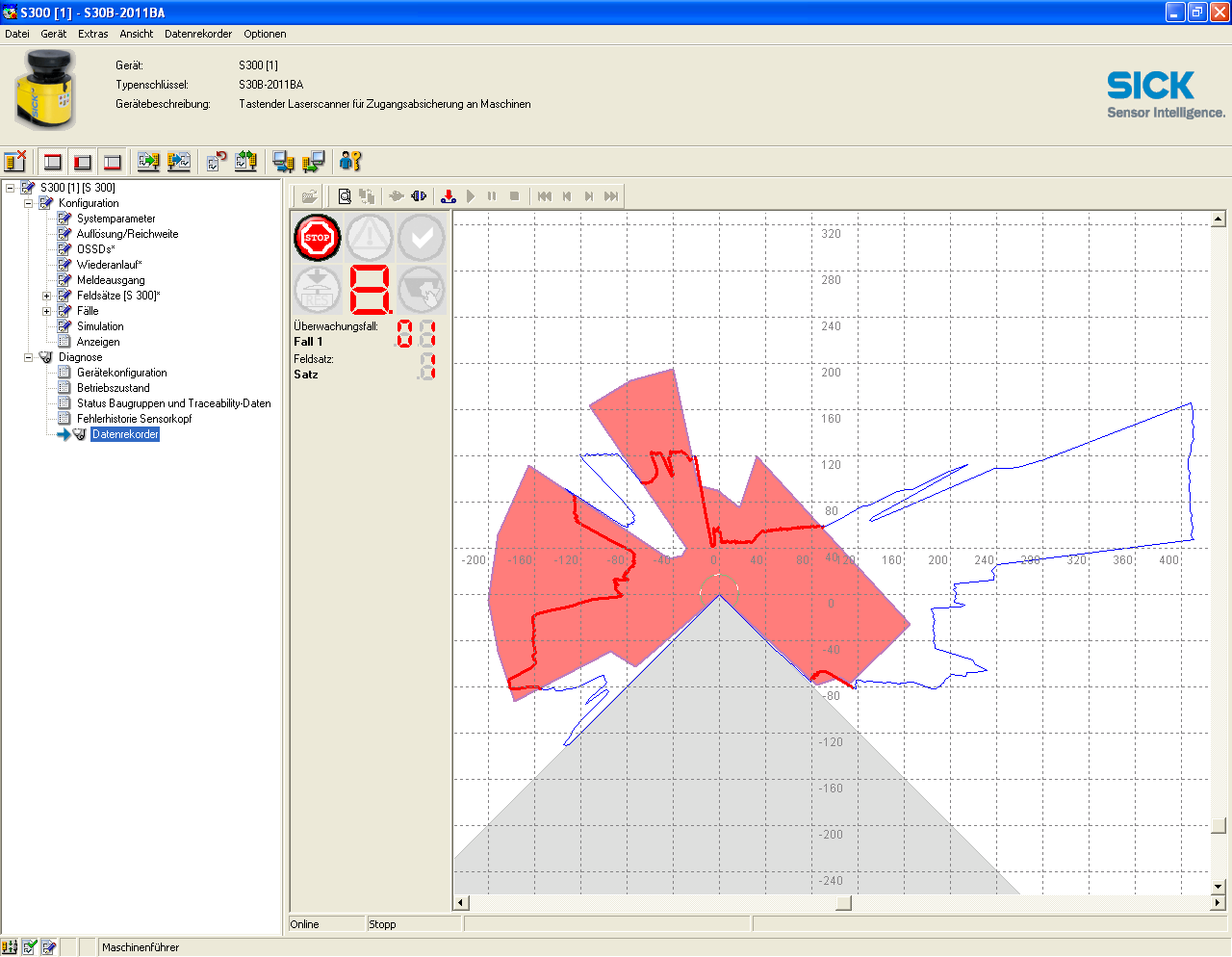Viewport: 1232px width, 957px height.
Task: Click the red download recording icon
Action: 449,196
